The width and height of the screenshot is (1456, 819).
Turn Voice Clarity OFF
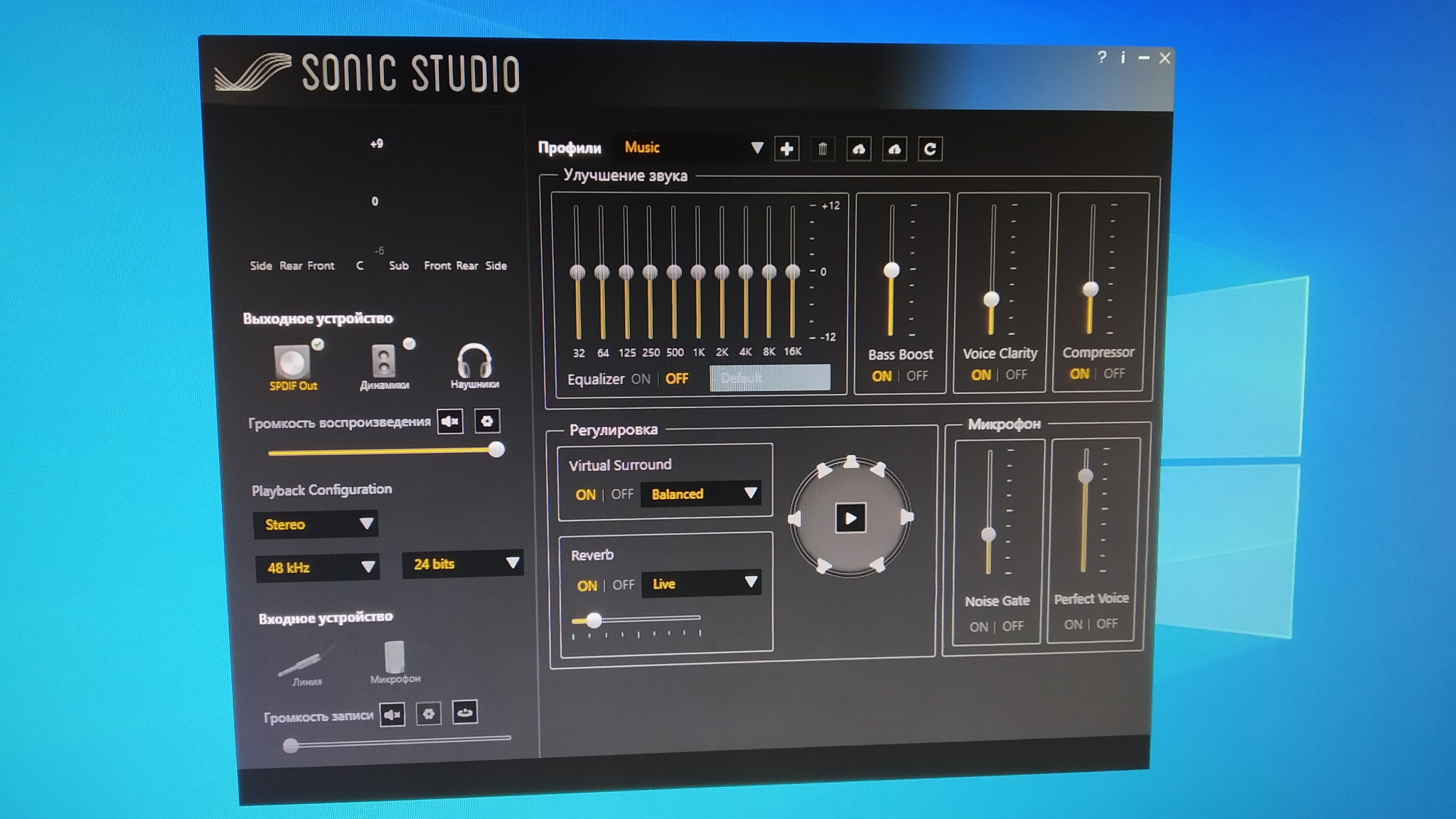coord(1016,374)
